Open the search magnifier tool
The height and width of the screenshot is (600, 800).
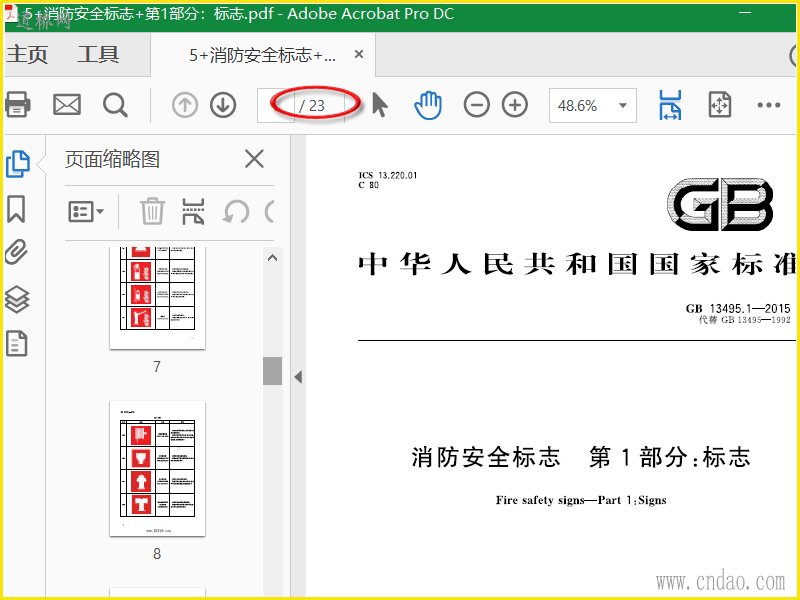click(x=115, y=105)
